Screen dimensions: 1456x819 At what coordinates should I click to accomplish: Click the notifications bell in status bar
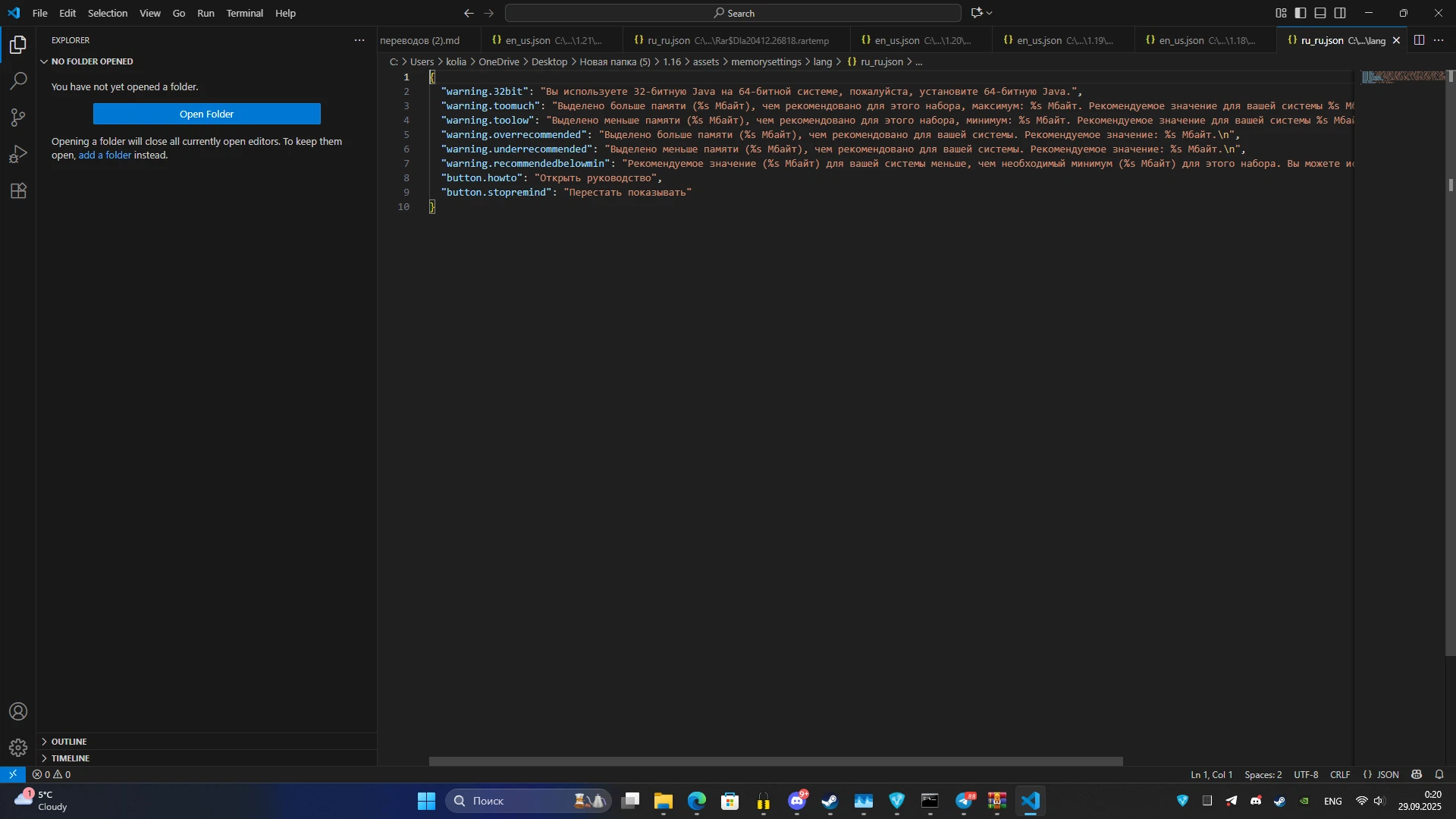pyautogui.click(x=1439, y=774)
